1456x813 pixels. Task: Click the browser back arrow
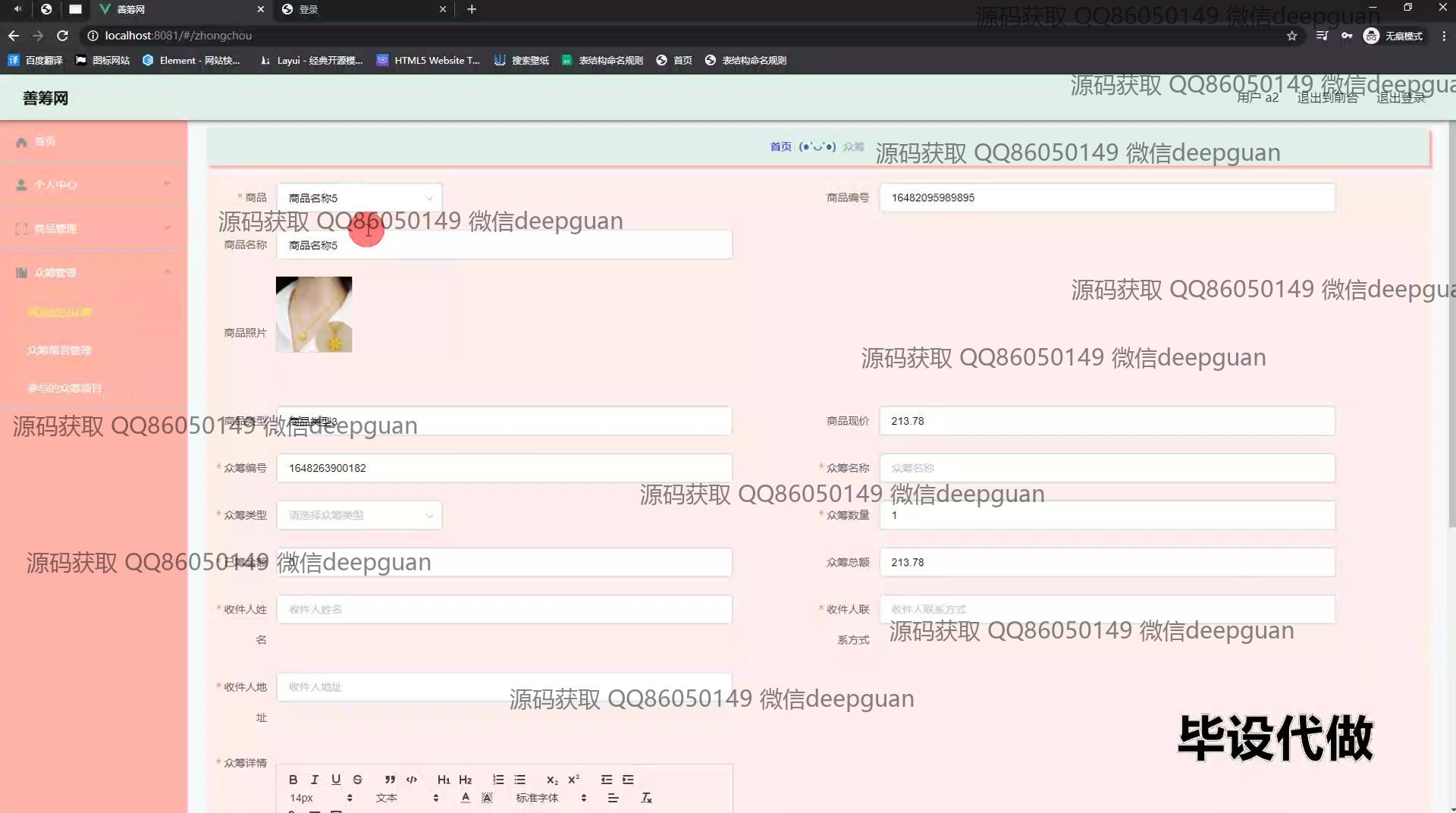(14, 36)
